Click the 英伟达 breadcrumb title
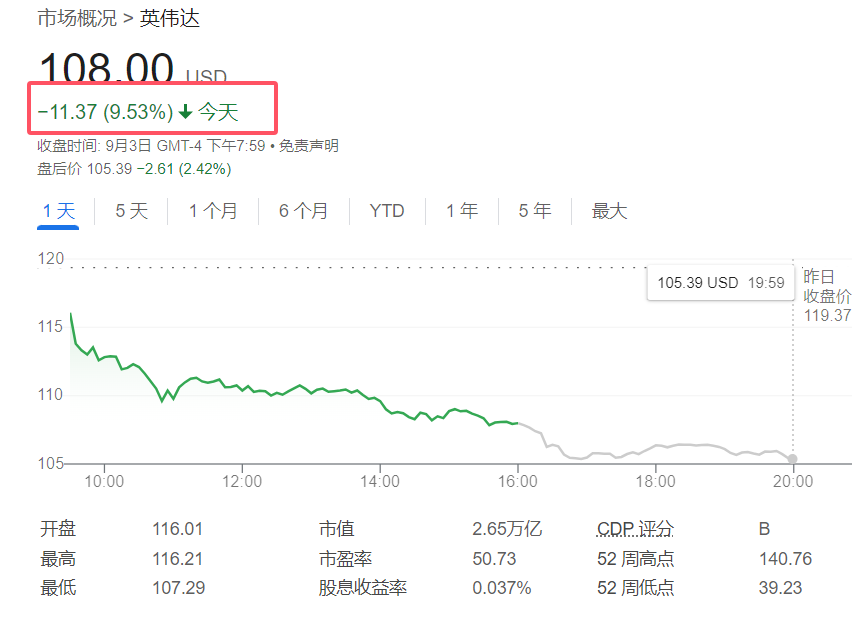This screenshot has width=859, height=618. click(x=170, y=18)
